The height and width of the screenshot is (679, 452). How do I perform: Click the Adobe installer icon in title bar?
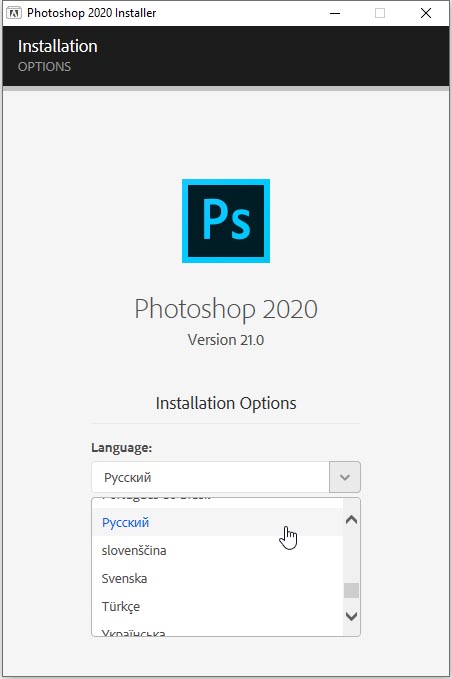pos(13,13)
